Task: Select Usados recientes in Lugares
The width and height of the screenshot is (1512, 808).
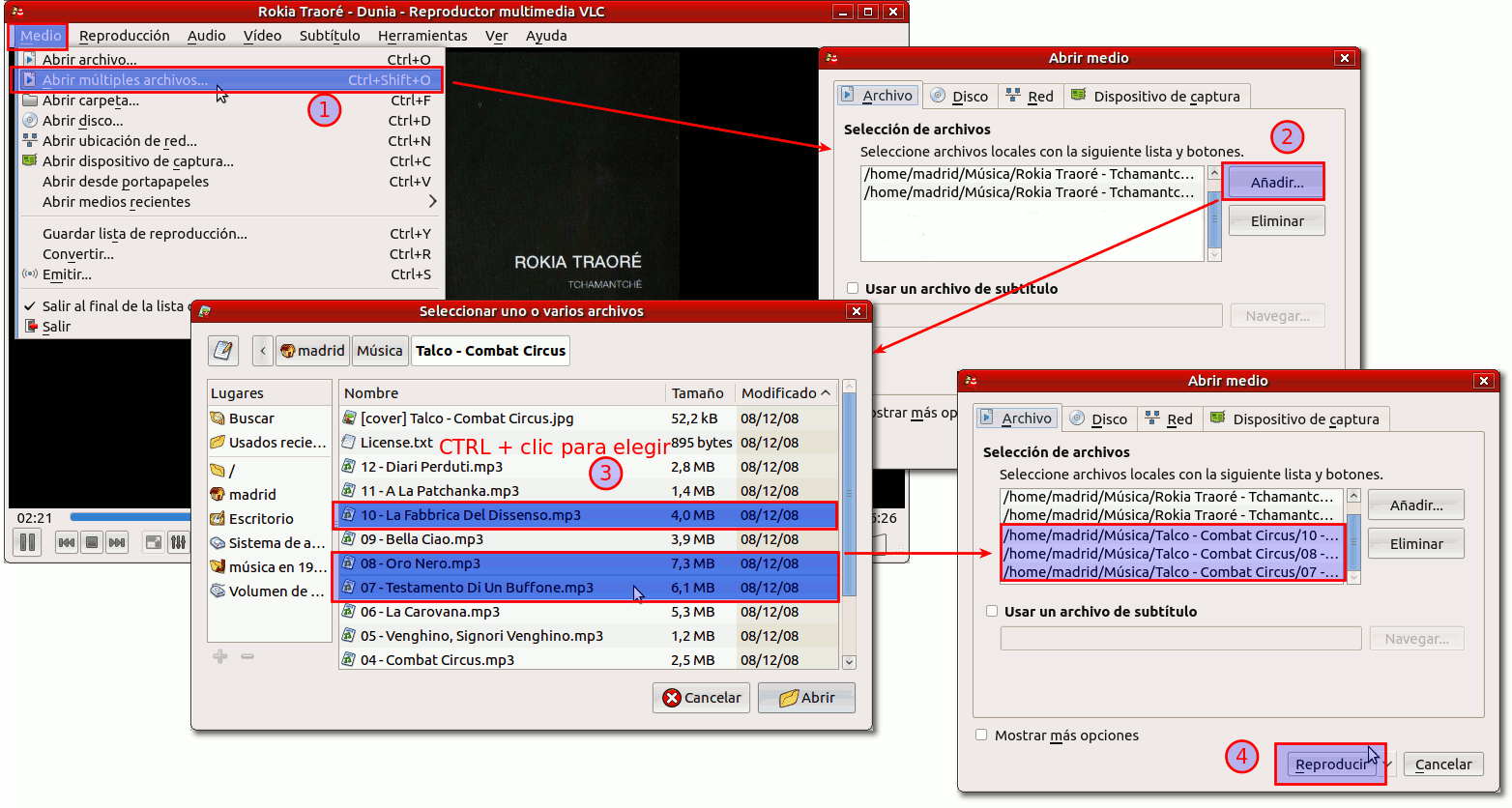Action: click(269, 443)
